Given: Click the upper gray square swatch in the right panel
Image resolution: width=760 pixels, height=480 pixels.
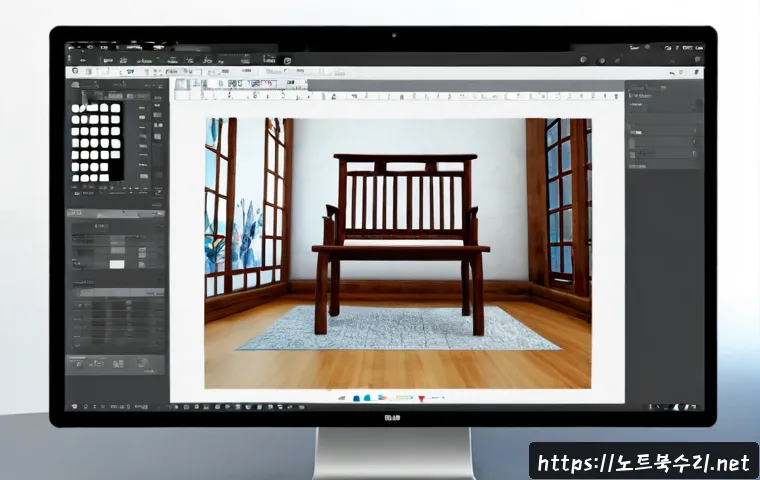Looking at the screenshot, I should [x=632, y=144].
